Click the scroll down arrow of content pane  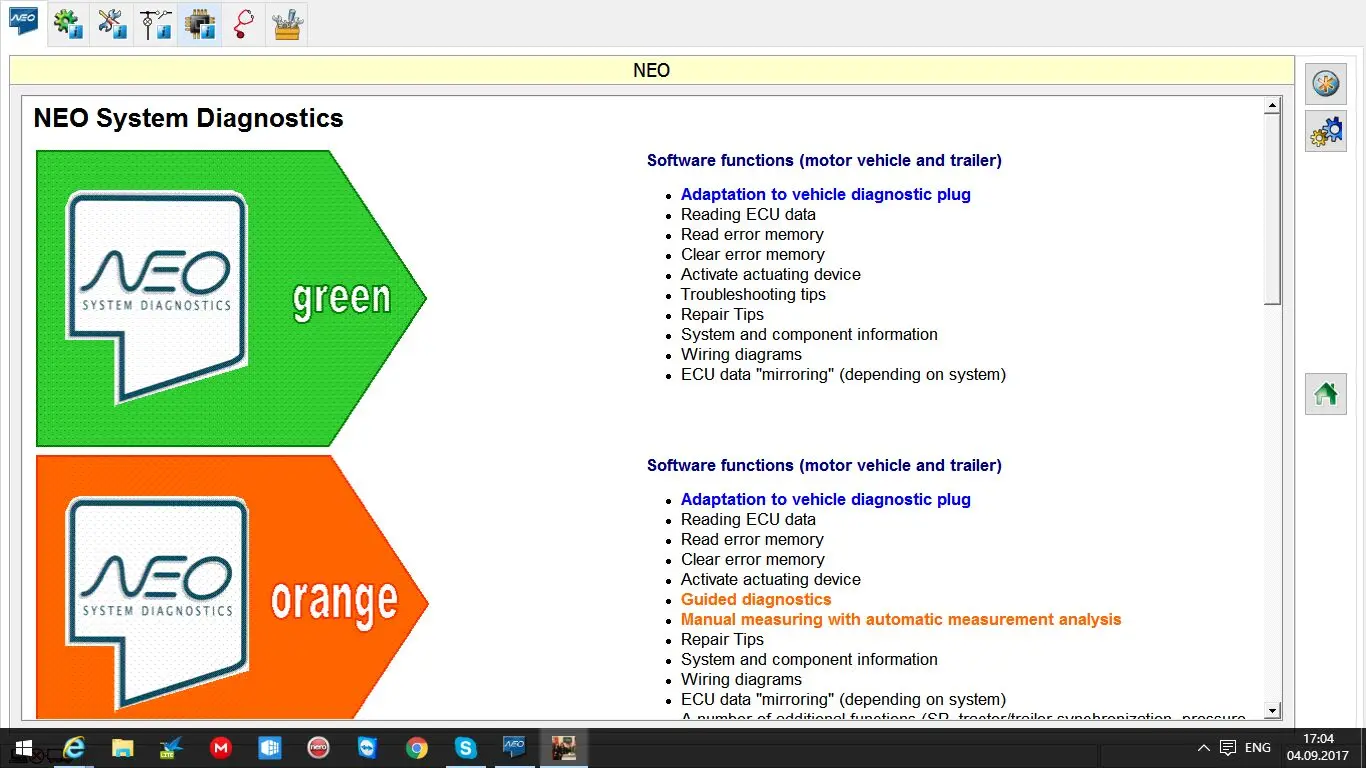pos(1273,711)
